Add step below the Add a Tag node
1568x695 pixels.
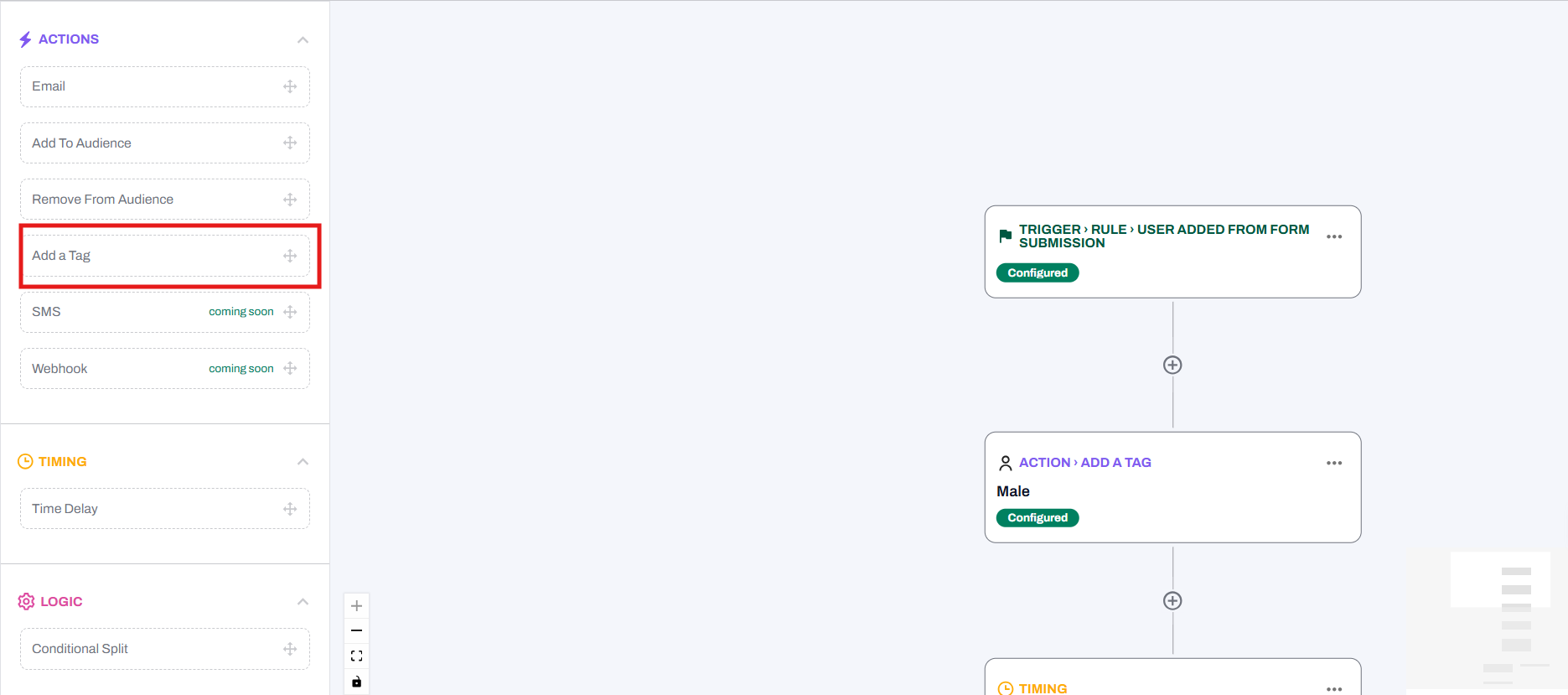pyautogui.click(x=1172, y=601)
